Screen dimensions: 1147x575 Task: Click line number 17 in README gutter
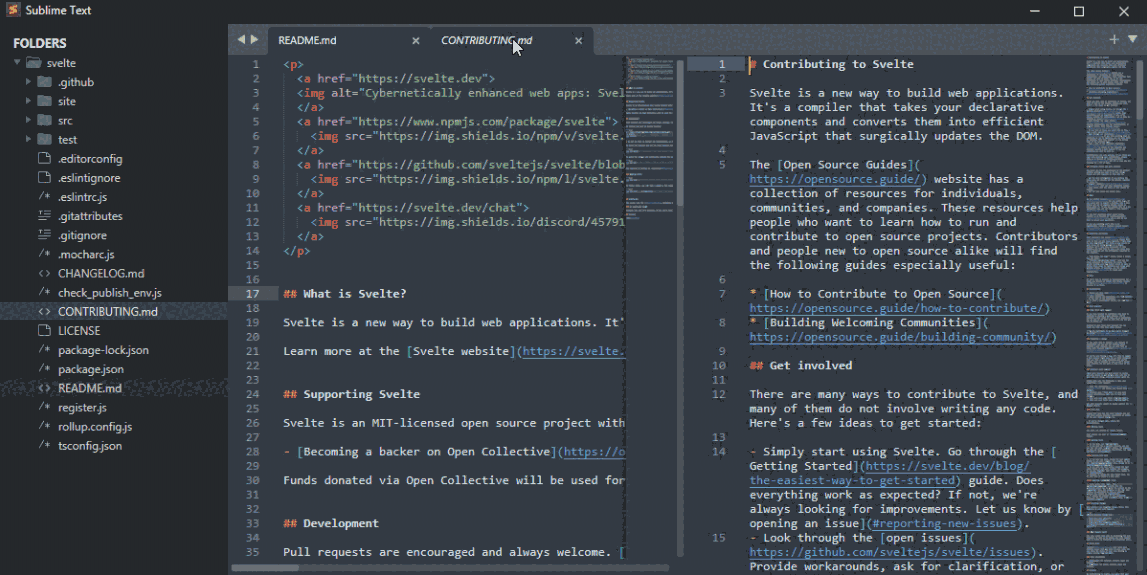pyautogui.click(x=252, y=293)
